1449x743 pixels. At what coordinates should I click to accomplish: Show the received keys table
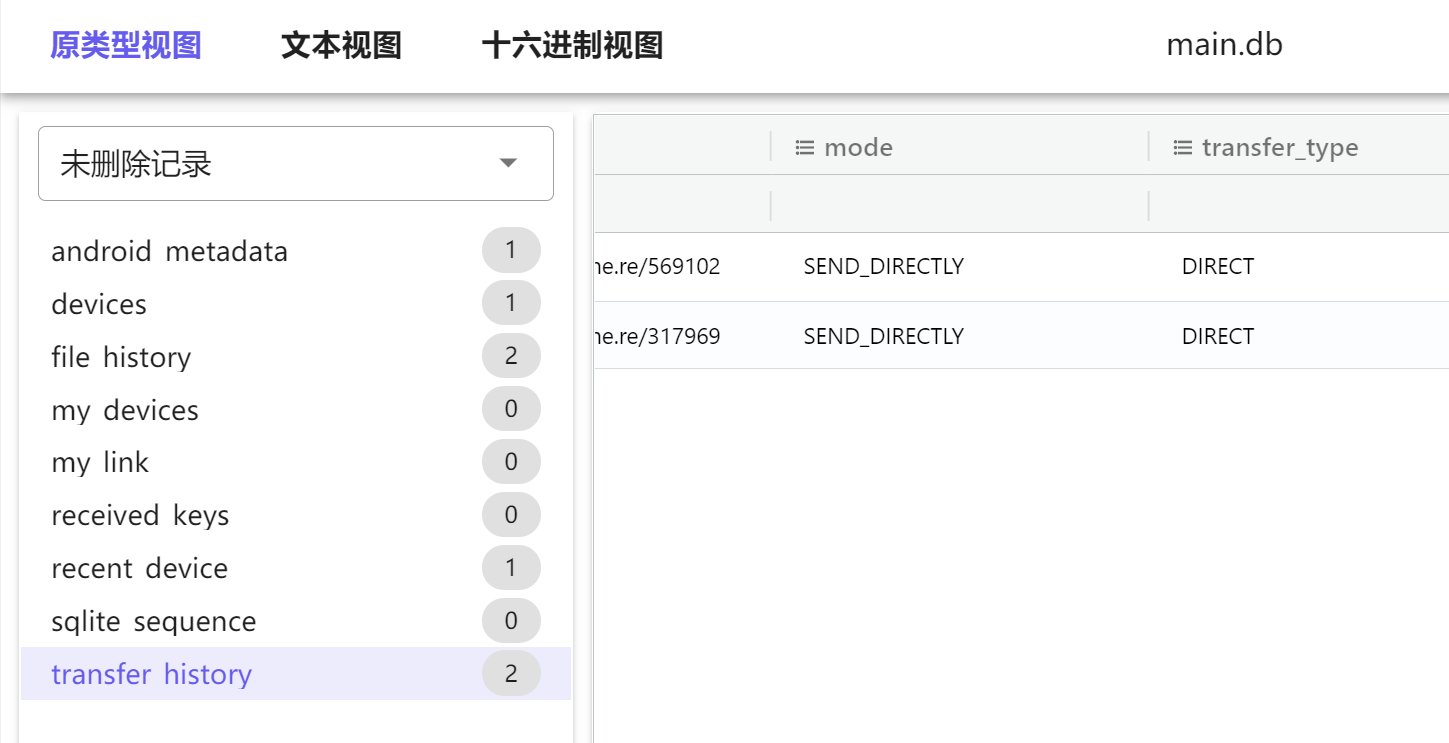(140, 516)
